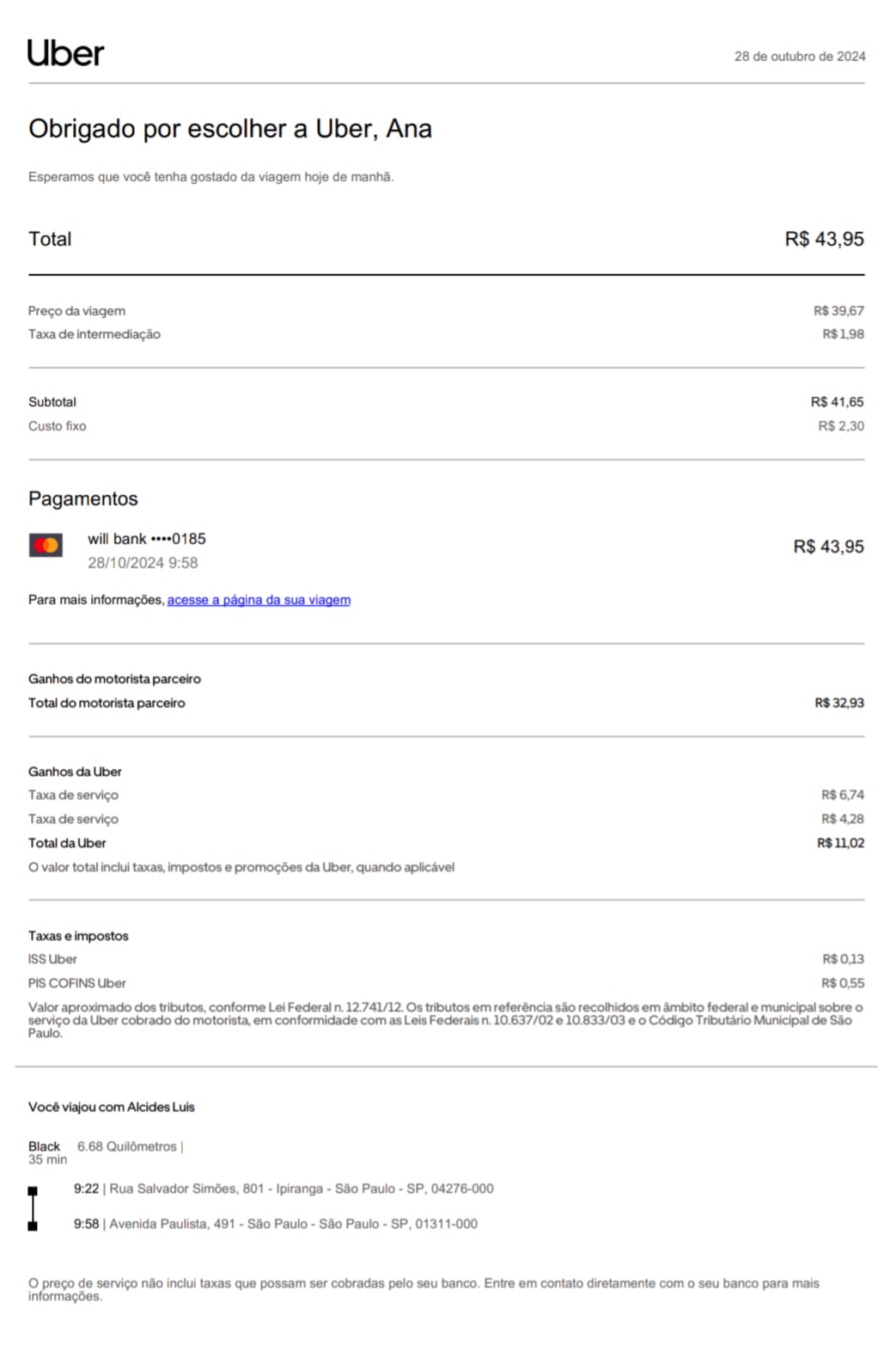Click the Total do motorista parceiro label

(107, 703)
